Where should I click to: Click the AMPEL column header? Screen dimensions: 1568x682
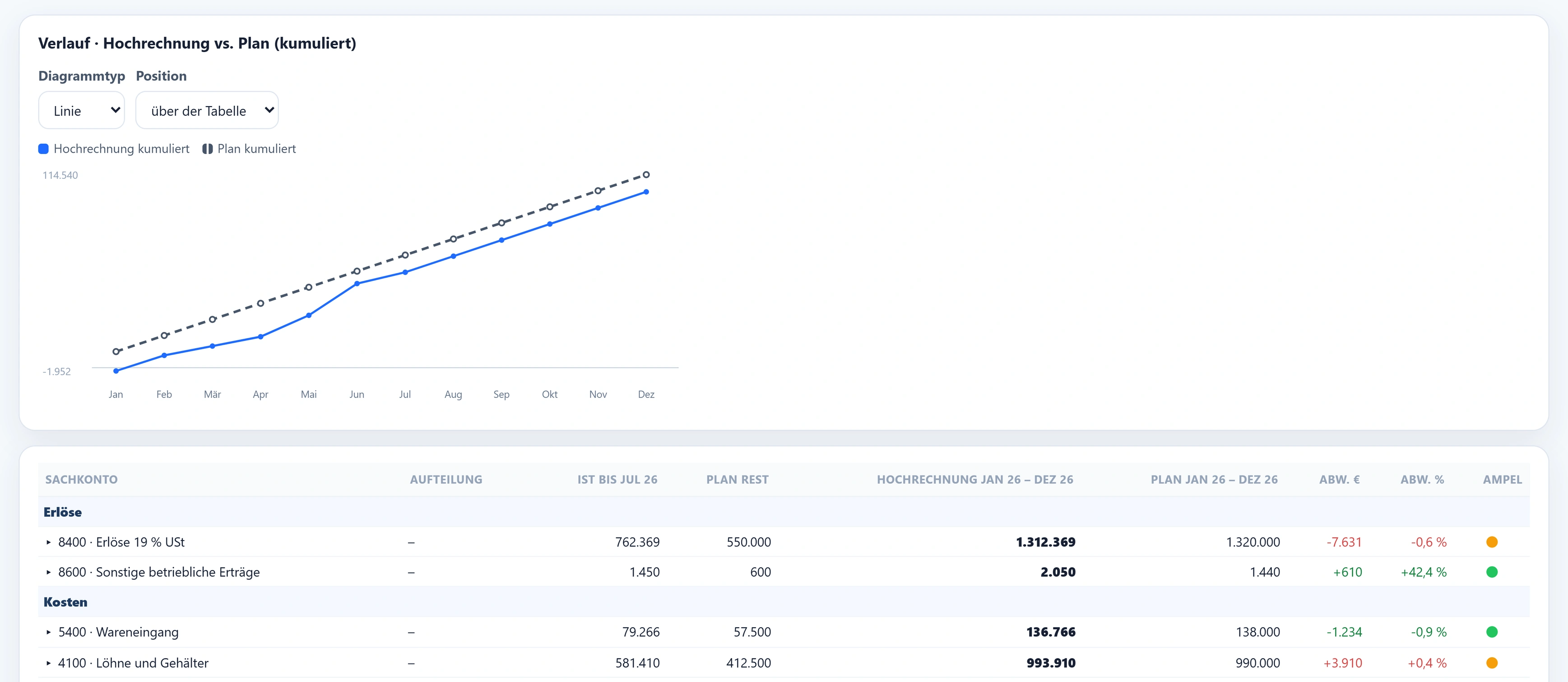click(x=1502, y=480)
